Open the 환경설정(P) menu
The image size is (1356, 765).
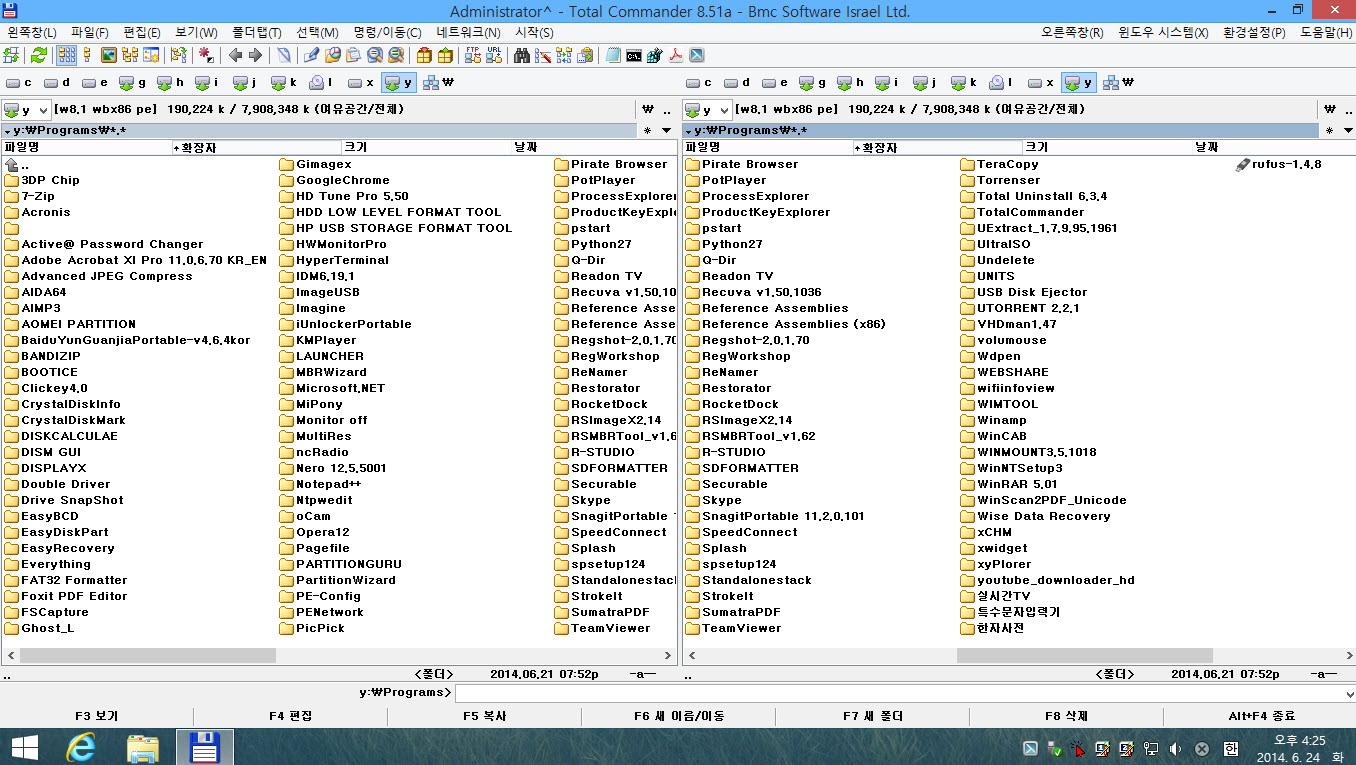tap(1254, 33)
